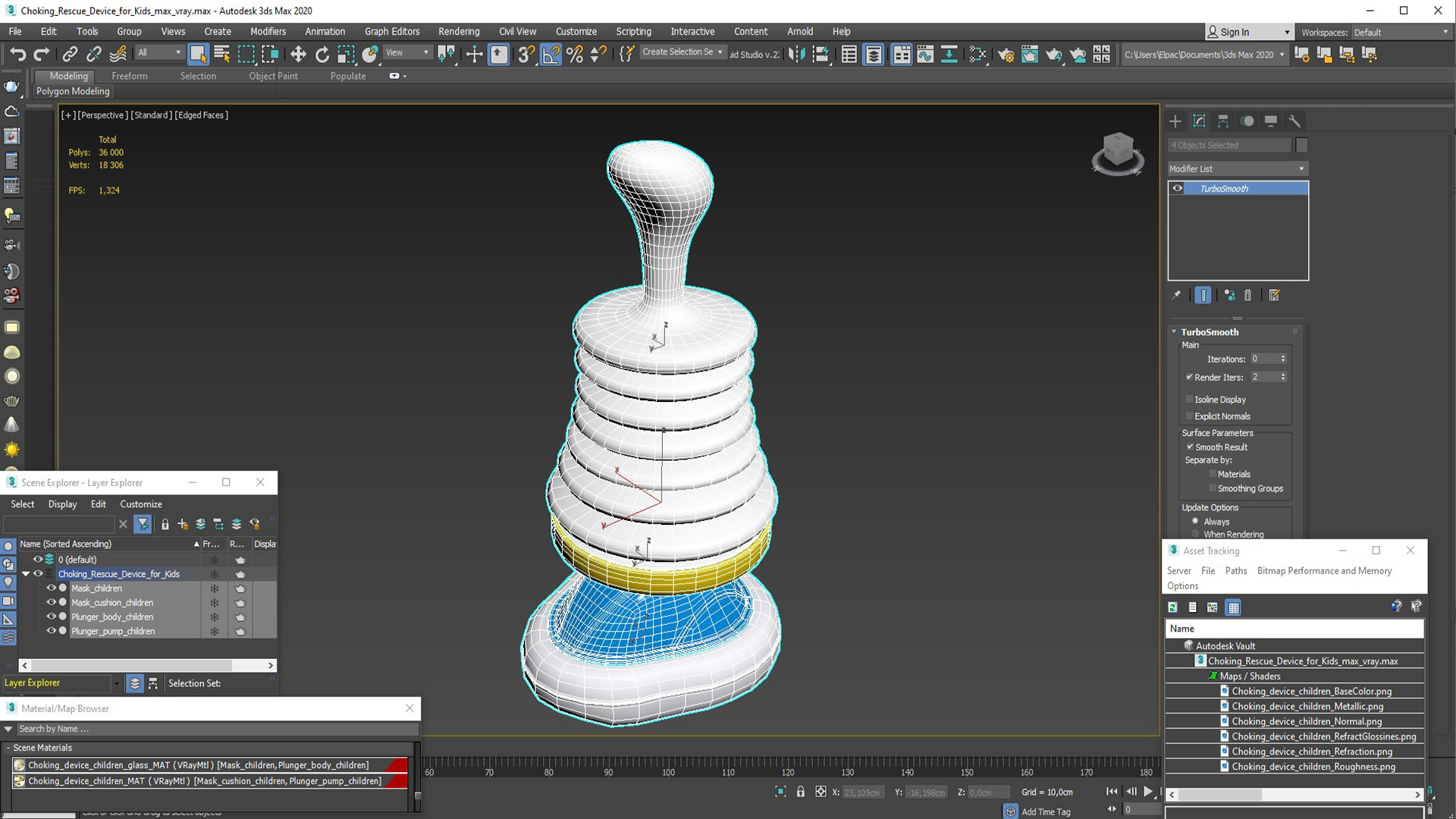The height and width of the screenshot is (819, 1456).
Task: Click the Add Time Tag icon
Action: (1011, 811)
